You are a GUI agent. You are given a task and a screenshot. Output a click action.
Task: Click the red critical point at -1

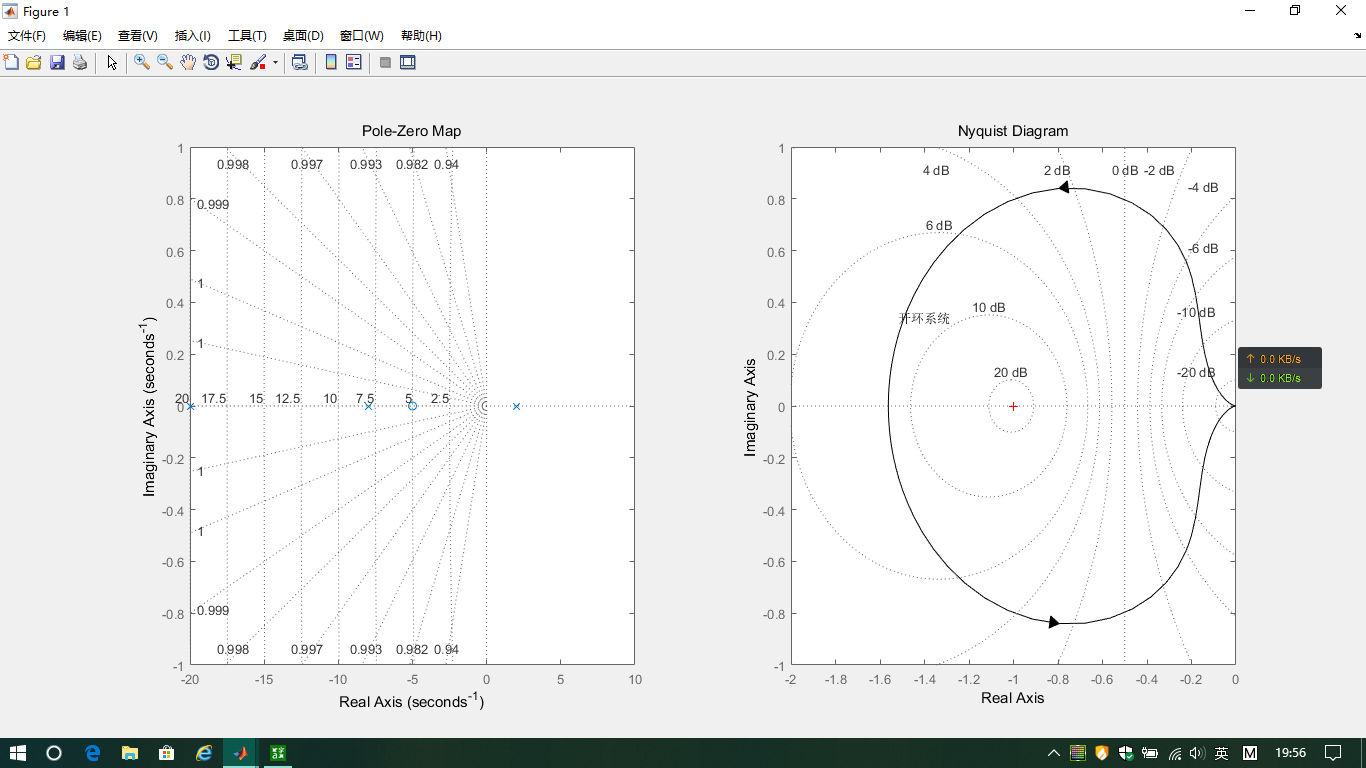(1013, 406)
